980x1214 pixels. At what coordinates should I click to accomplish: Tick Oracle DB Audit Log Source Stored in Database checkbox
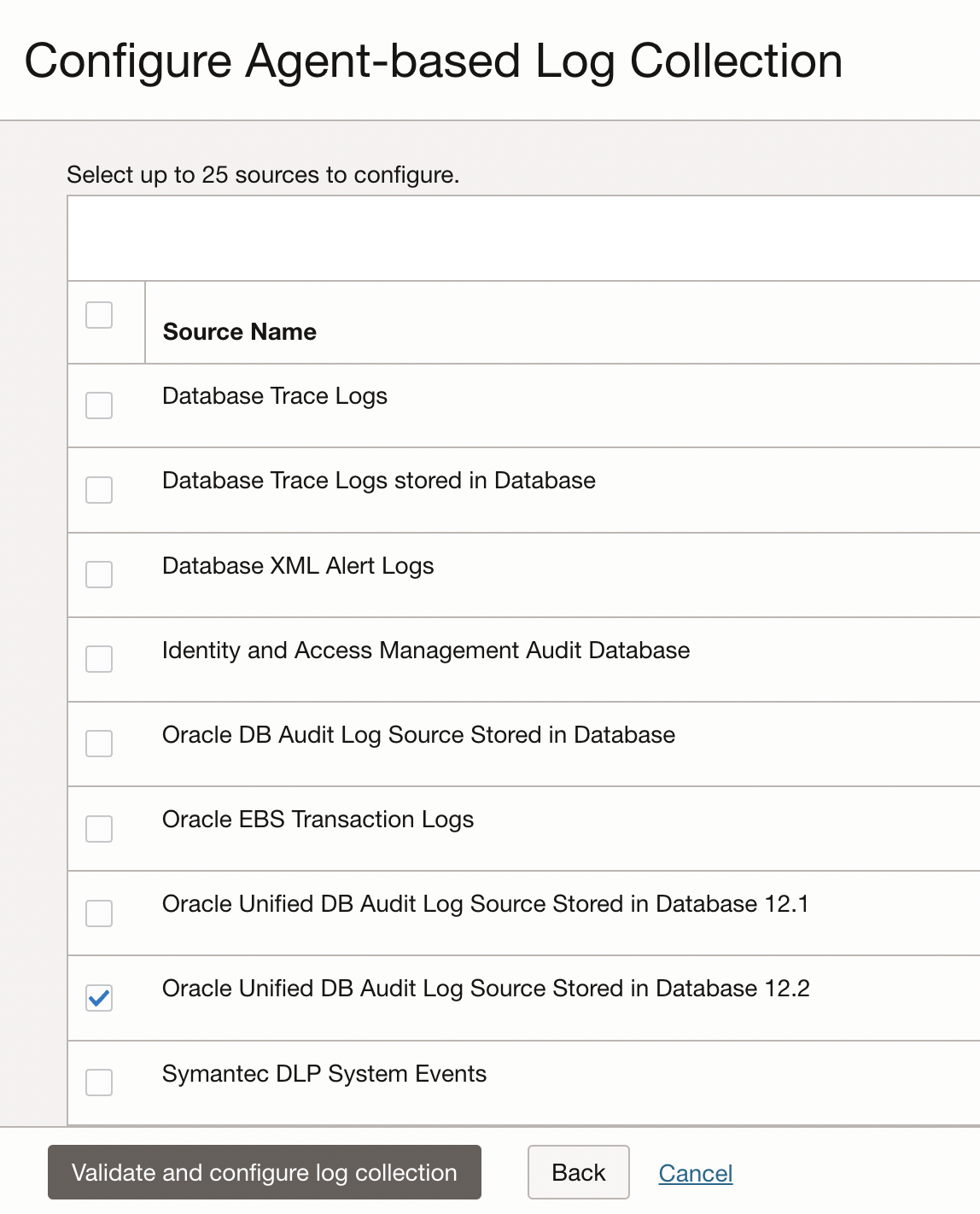click(x=99, y=744)
